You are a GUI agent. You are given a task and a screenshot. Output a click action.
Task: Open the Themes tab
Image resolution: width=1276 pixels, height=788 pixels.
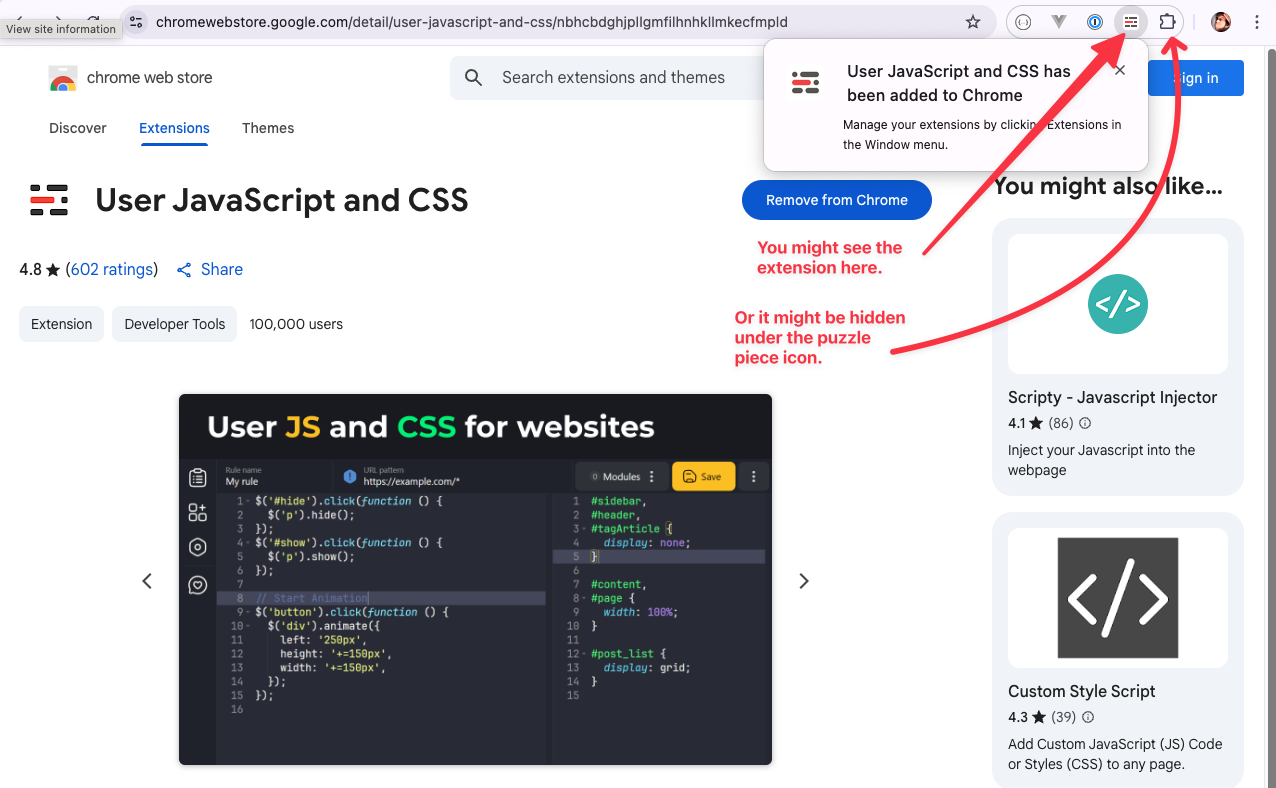[268, 128]
